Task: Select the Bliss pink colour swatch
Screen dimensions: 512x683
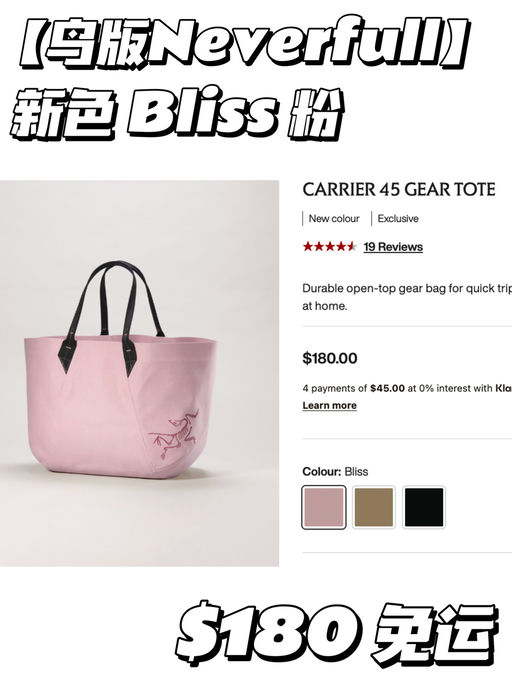Action: [324, 507]
